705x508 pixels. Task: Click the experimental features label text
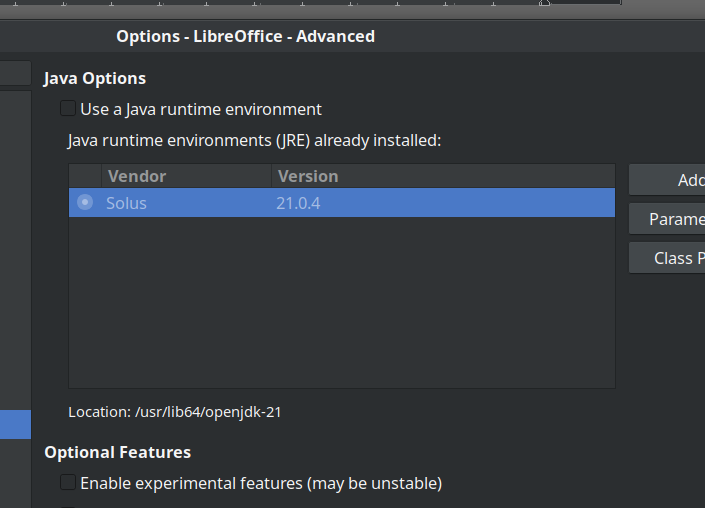260,483
